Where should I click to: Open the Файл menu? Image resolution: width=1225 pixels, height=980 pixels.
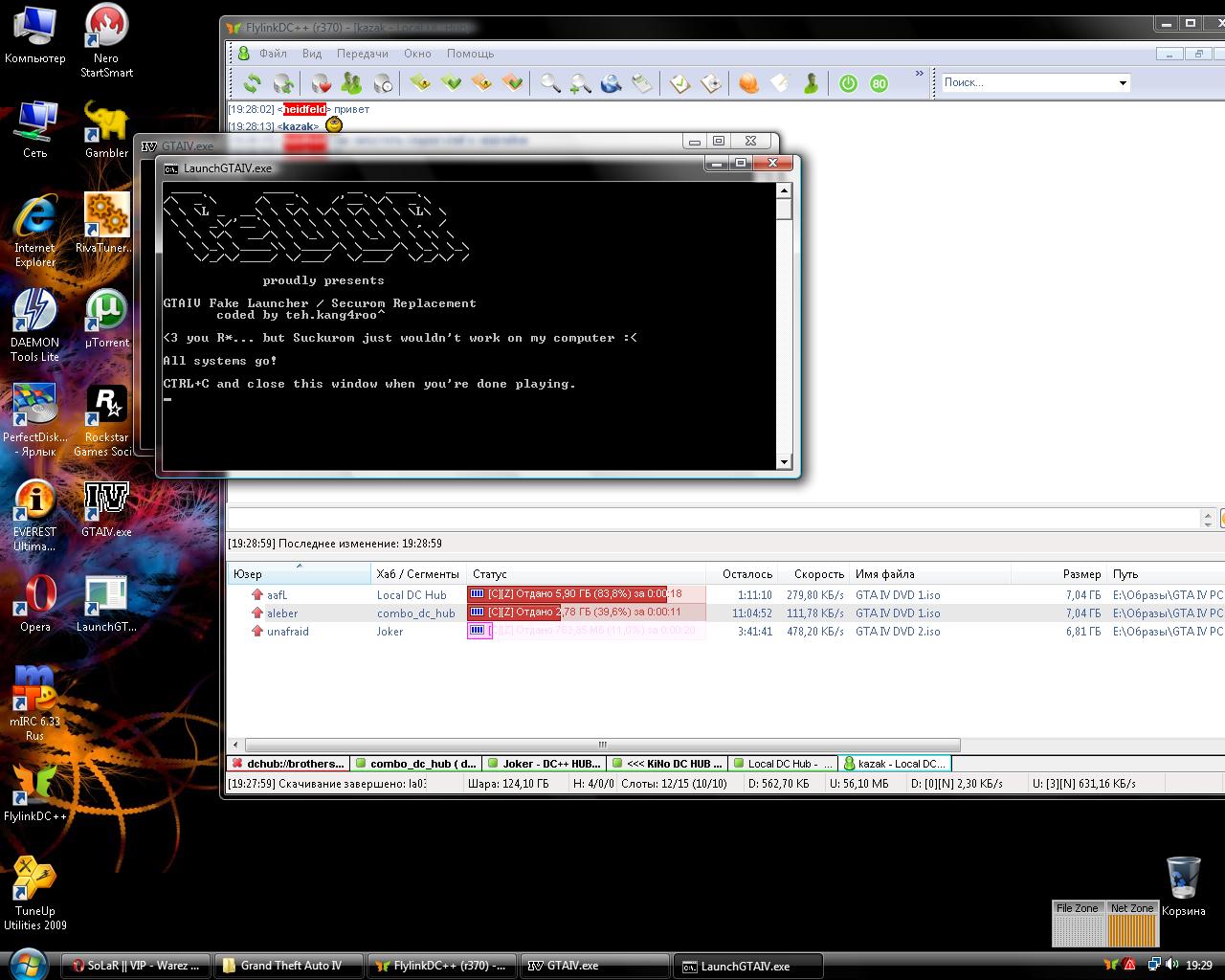click(272, 54)
